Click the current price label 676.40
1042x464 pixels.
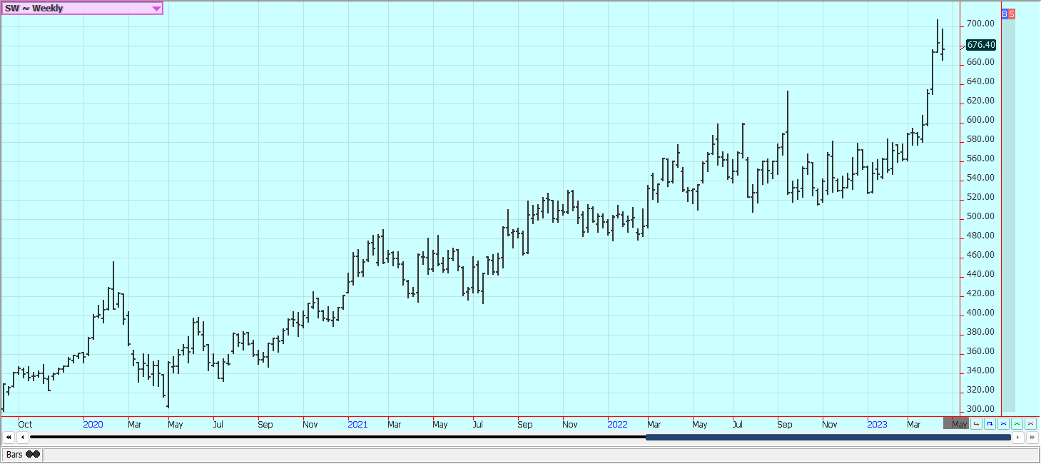(981, 45)
